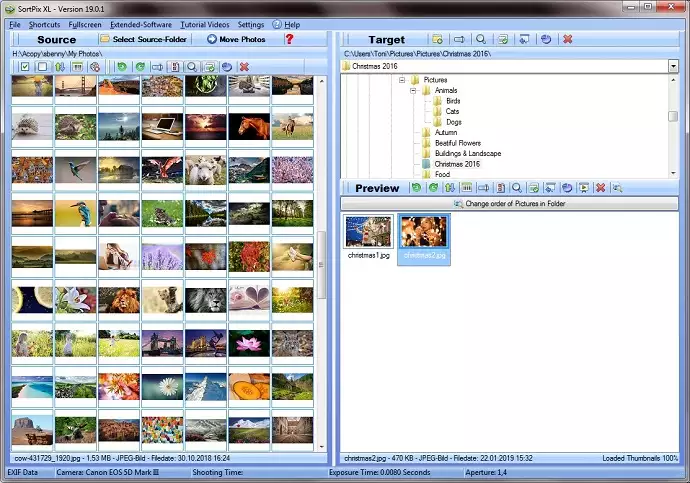This screenshot has width=690, height=483.
Task: Click new folder icon in Target toolbar
Action: point(437,40)
